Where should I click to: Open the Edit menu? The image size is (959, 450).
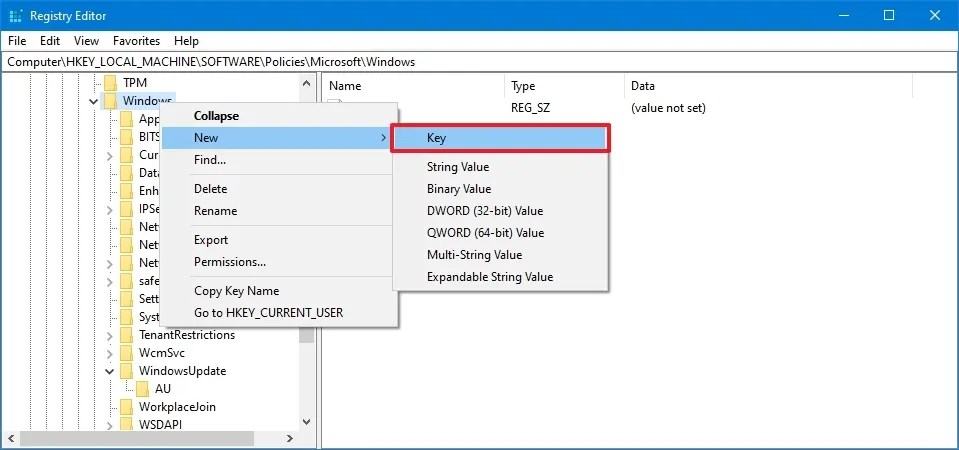pos(50,41)
